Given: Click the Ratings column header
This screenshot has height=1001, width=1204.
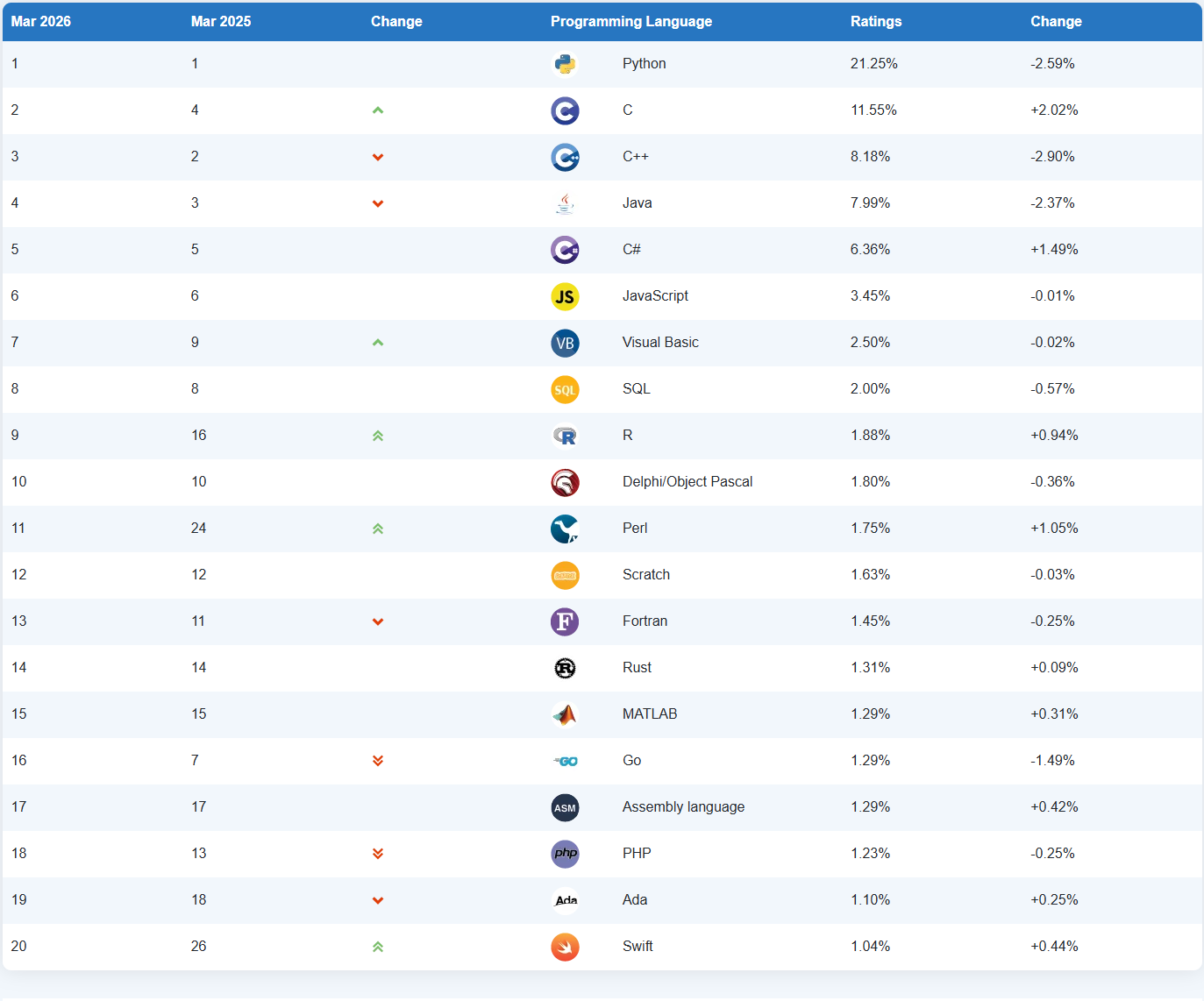Looking at the screenshot, I should coord(875,22).
